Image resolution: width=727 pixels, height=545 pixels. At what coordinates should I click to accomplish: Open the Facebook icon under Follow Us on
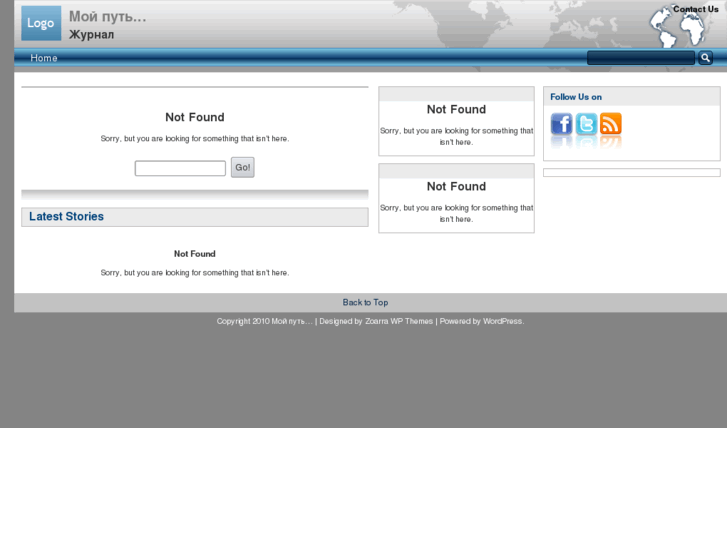(561, 124)
